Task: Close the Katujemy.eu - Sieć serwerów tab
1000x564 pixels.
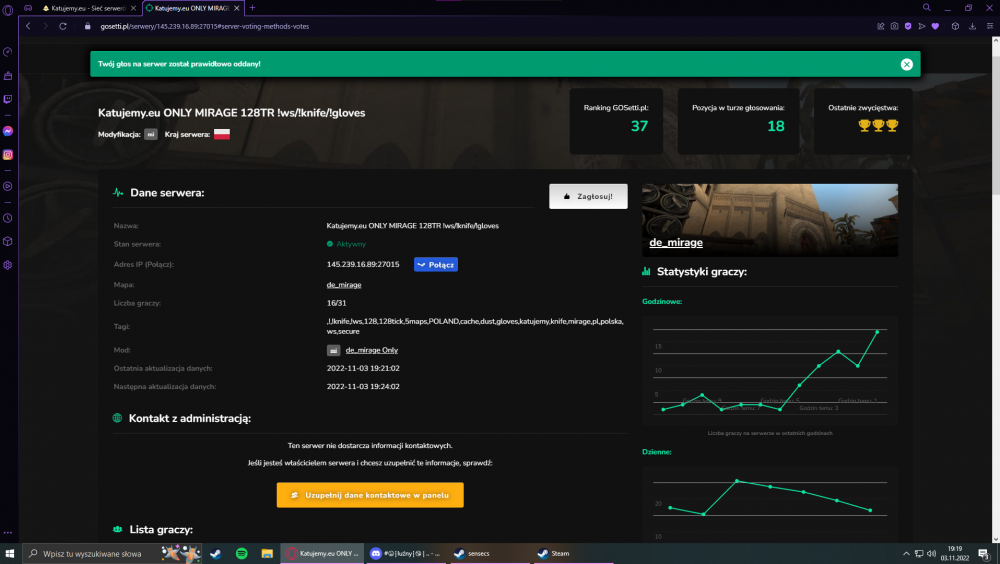Action: point(133,8)
